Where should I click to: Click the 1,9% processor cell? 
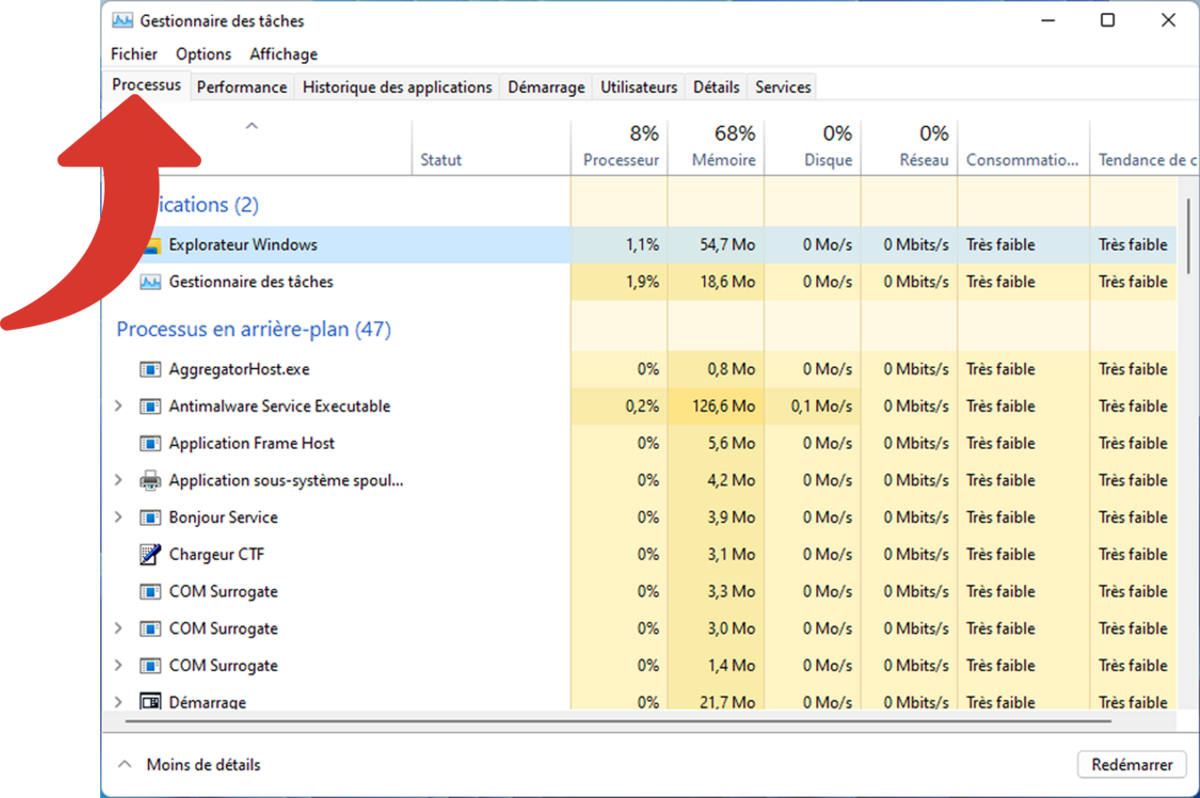point(620,282)
